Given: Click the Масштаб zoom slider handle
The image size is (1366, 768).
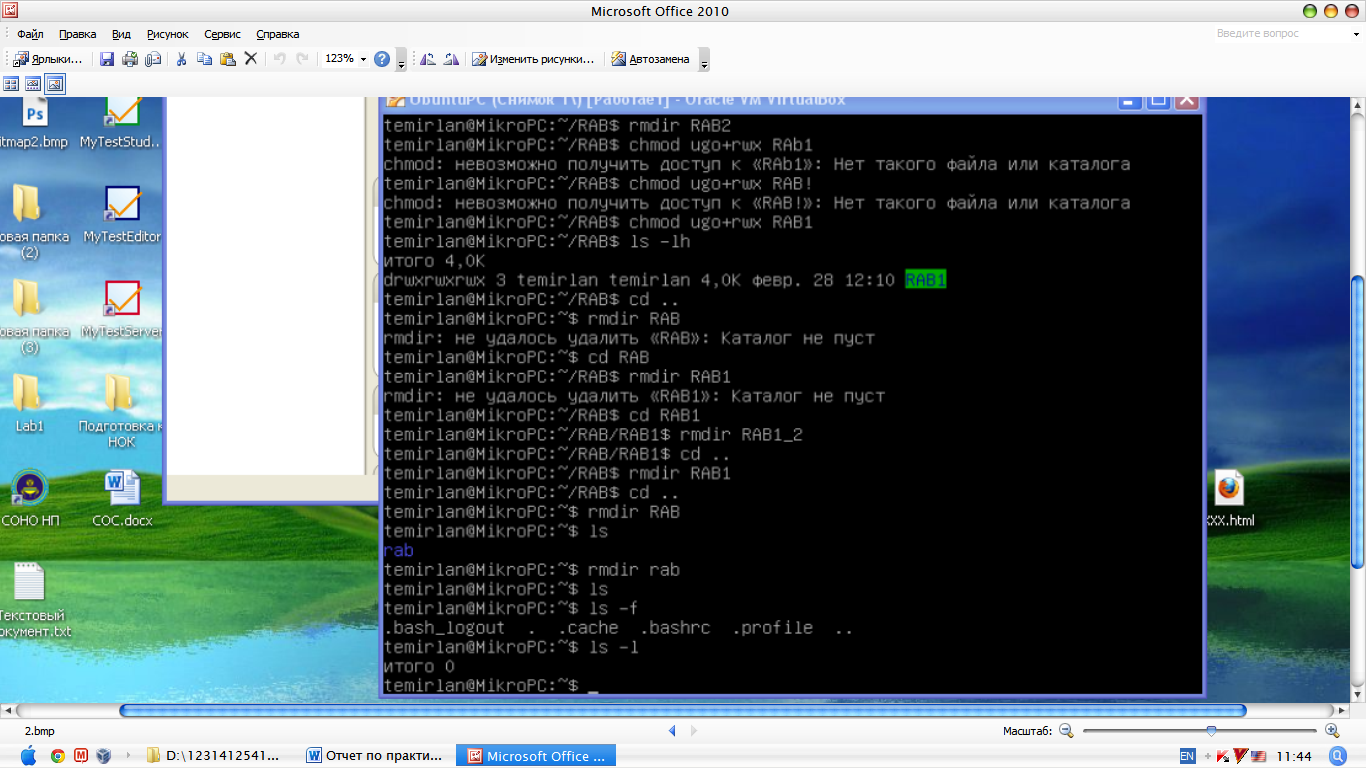Looking at the screenshot, I should click(1211, 731).
